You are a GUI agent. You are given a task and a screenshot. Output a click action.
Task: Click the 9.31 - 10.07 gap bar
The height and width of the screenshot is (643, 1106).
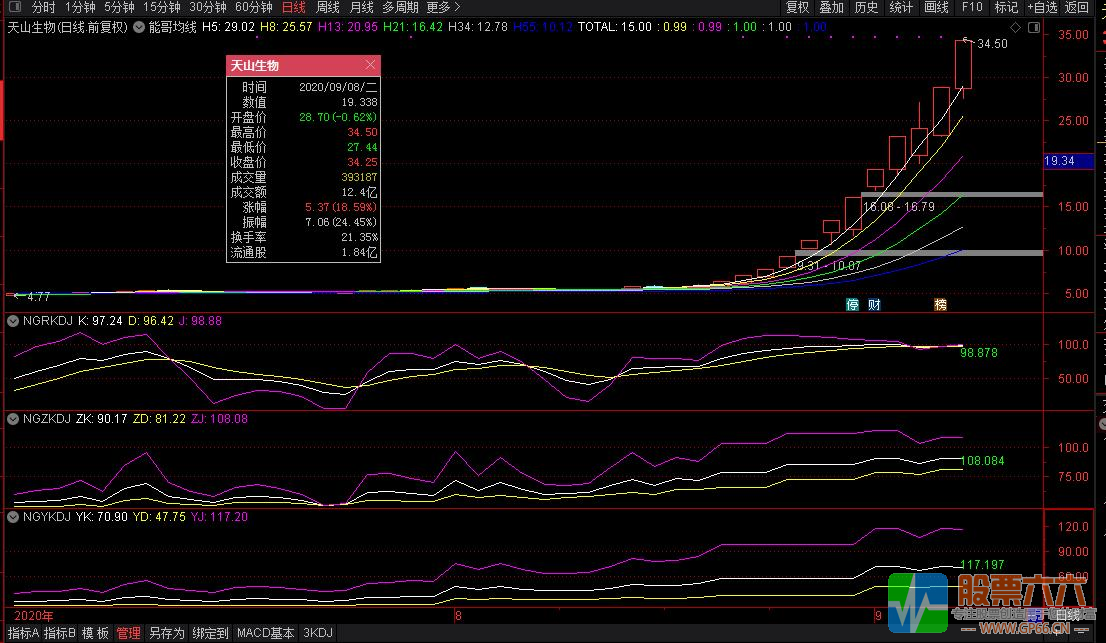[x=918, y=252]
